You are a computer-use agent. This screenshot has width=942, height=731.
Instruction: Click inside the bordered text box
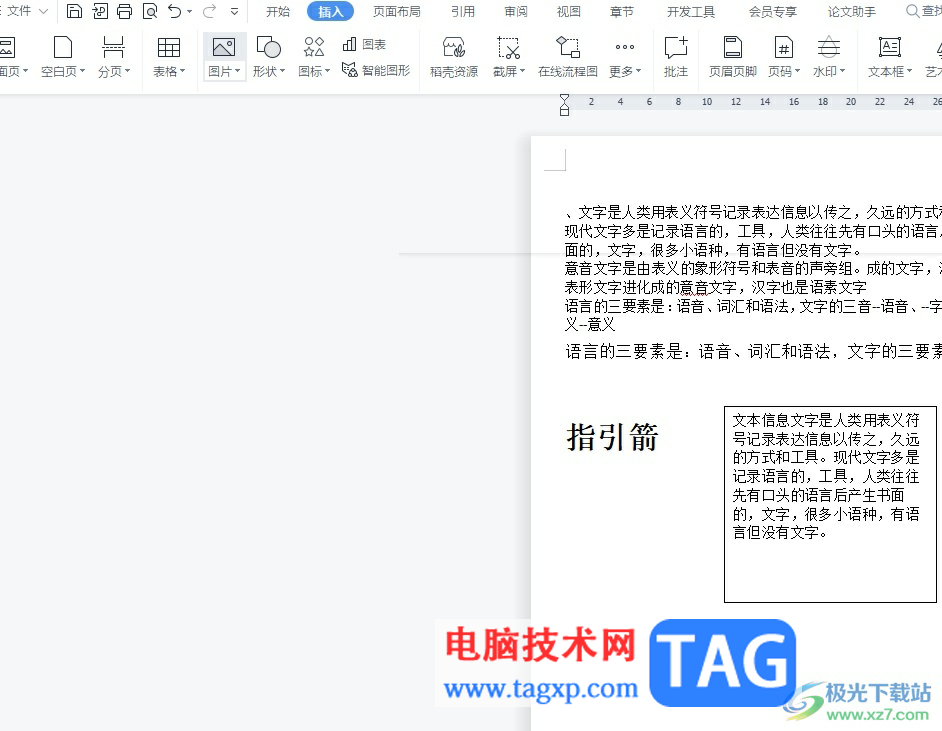(830, 504)
